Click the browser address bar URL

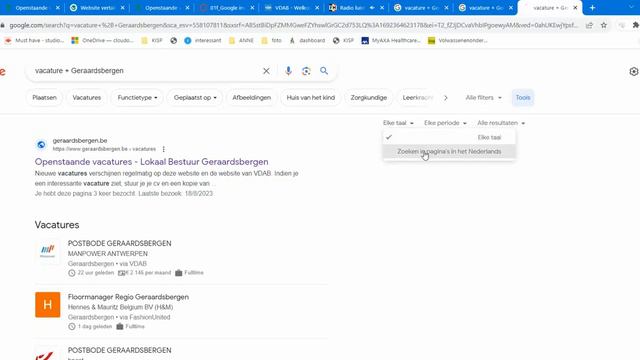click(293, 25)
